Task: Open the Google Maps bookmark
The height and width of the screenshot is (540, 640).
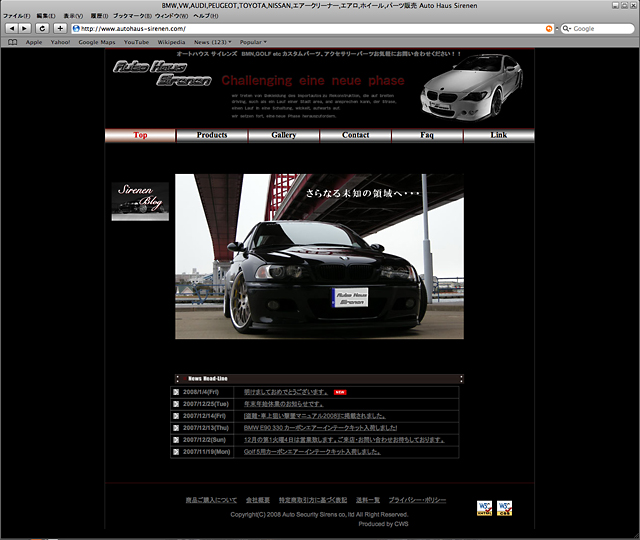Action: pyautogui.click(x=97, y=42)
